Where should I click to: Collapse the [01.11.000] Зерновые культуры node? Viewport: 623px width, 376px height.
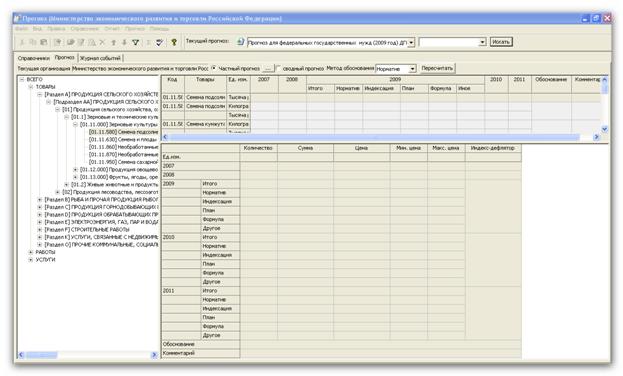tap(75, 124)
